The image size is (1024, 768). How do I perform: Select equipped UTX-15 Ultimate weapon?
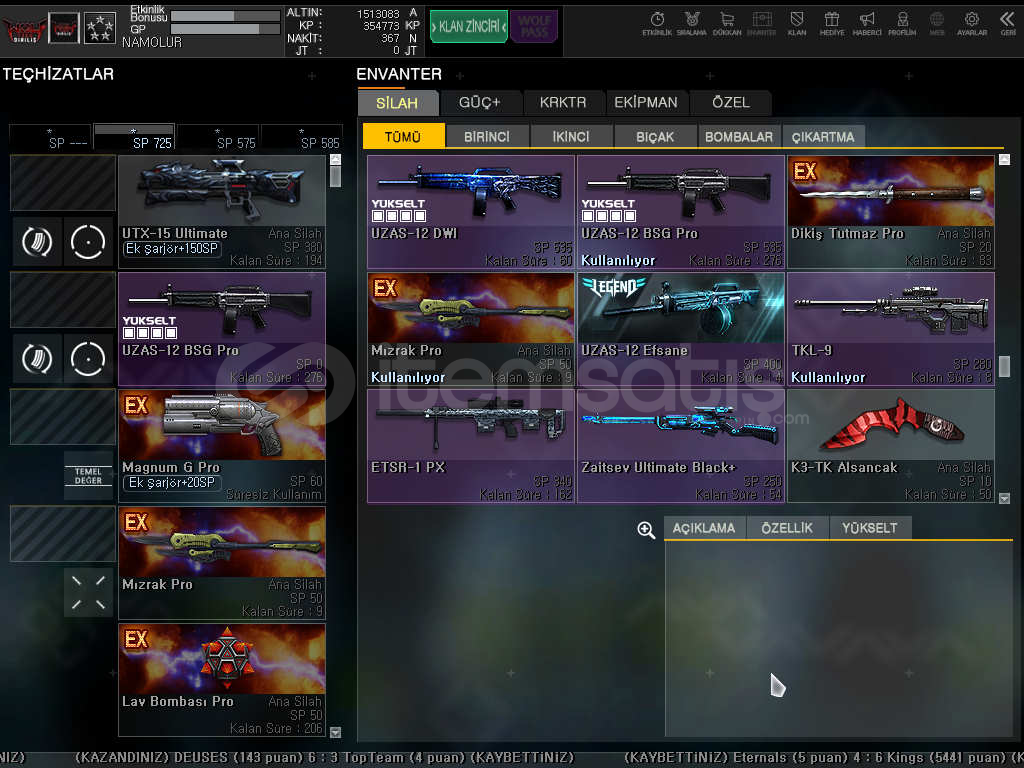click(222, 212)
